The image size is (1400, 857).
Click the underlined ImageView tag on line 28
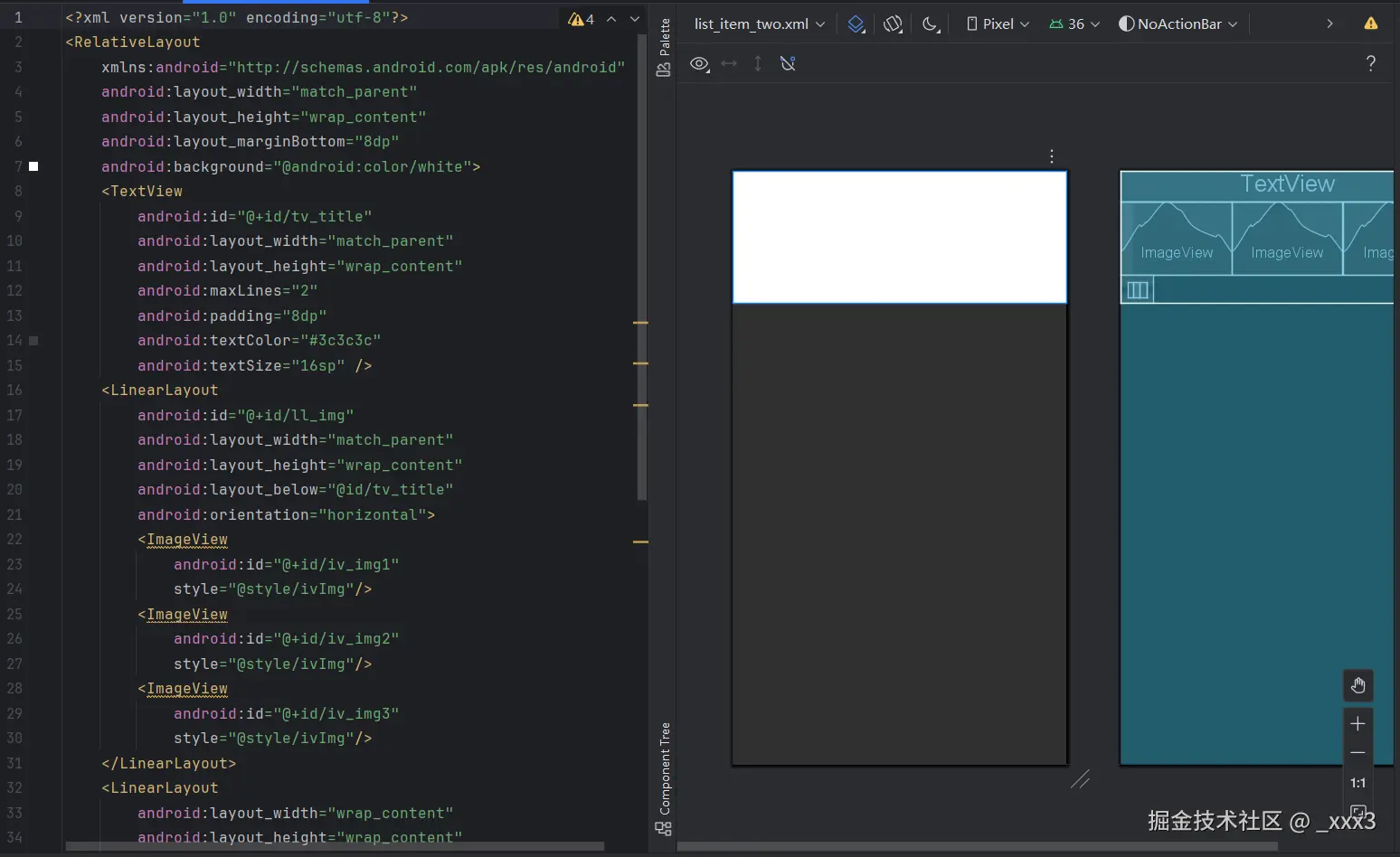point(187,689)
